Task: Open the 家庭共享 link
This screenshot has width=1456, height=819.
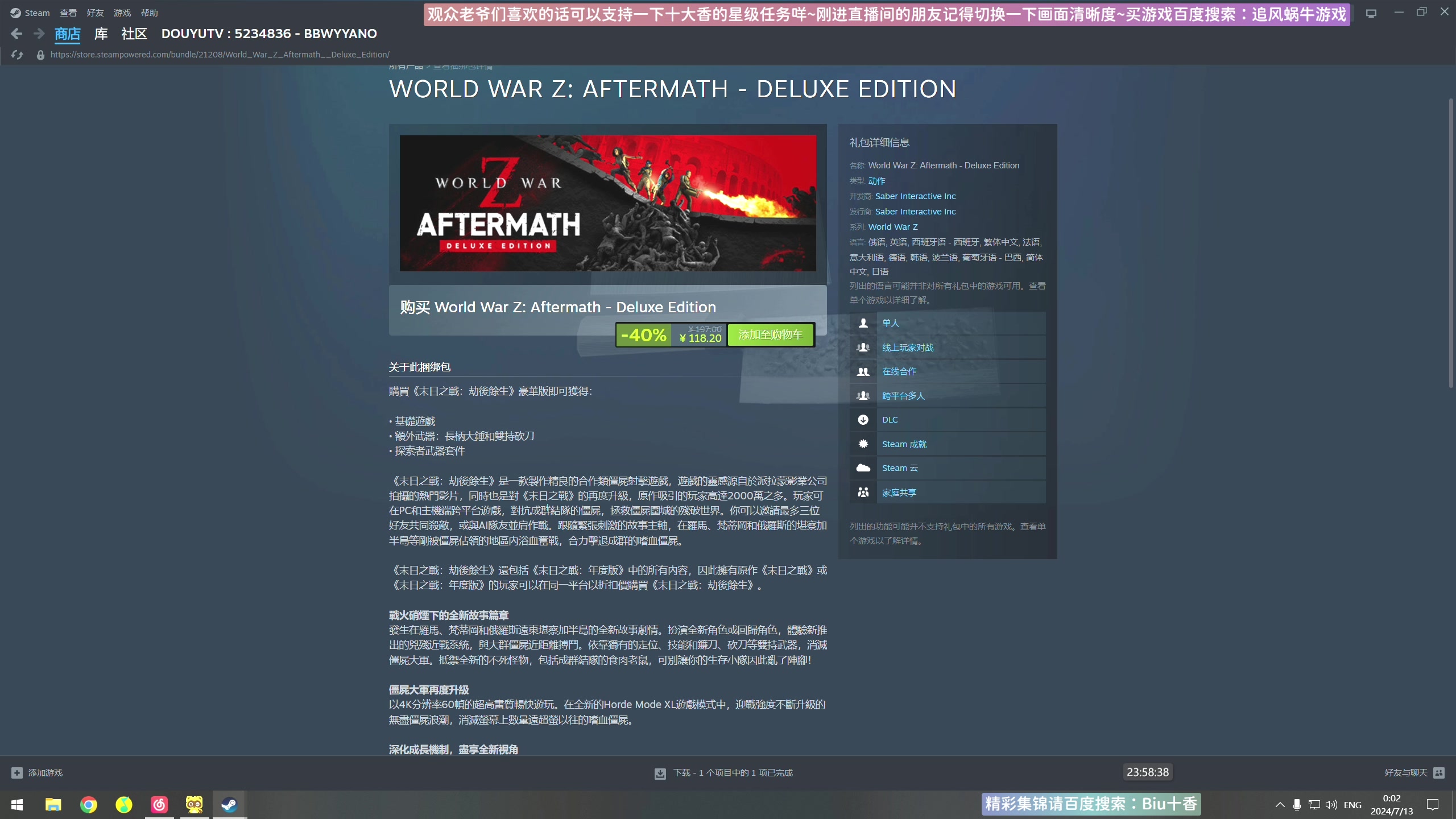Action: coord(899,493)
